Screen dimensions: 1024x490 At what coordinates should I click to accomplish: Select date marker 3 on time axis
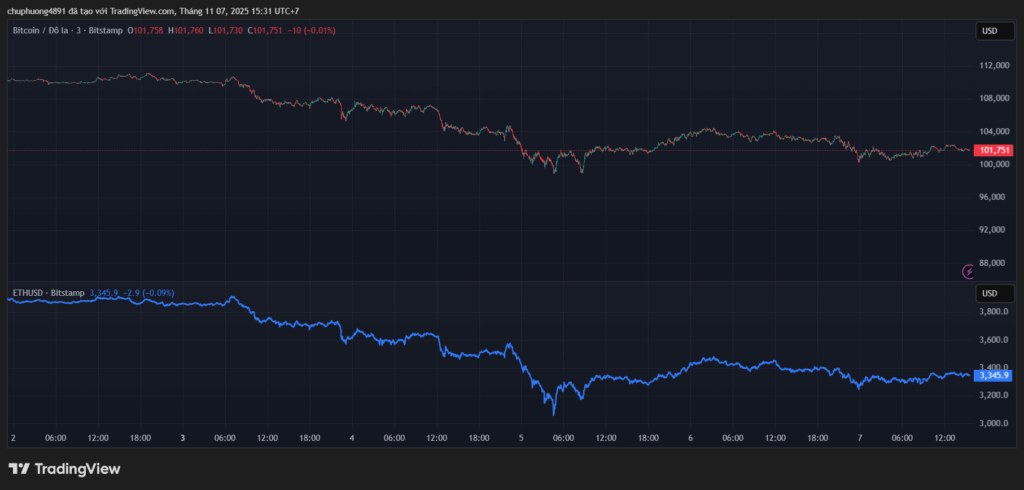pos(182,438)
